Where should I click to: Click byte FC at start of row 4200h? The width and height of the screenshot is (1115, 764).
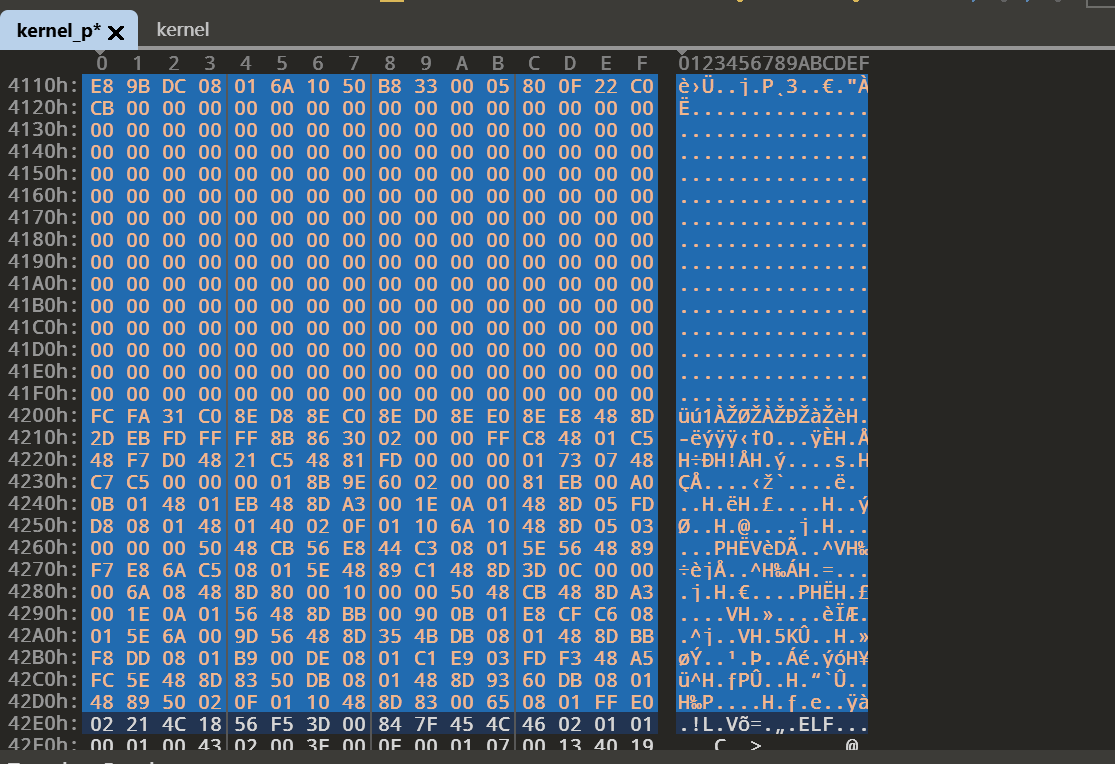(x=102, y=416)
